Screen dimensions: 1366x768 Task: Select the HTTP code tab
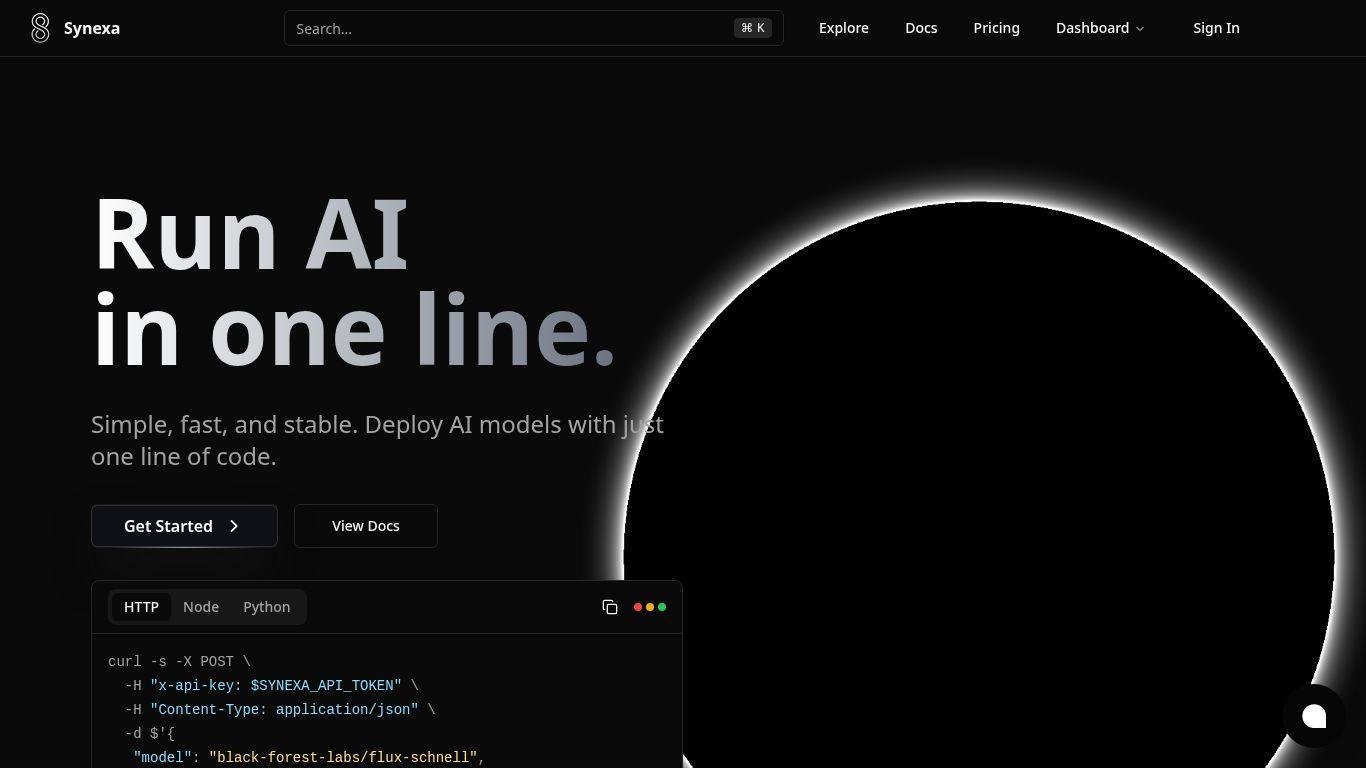pos(141,607)
